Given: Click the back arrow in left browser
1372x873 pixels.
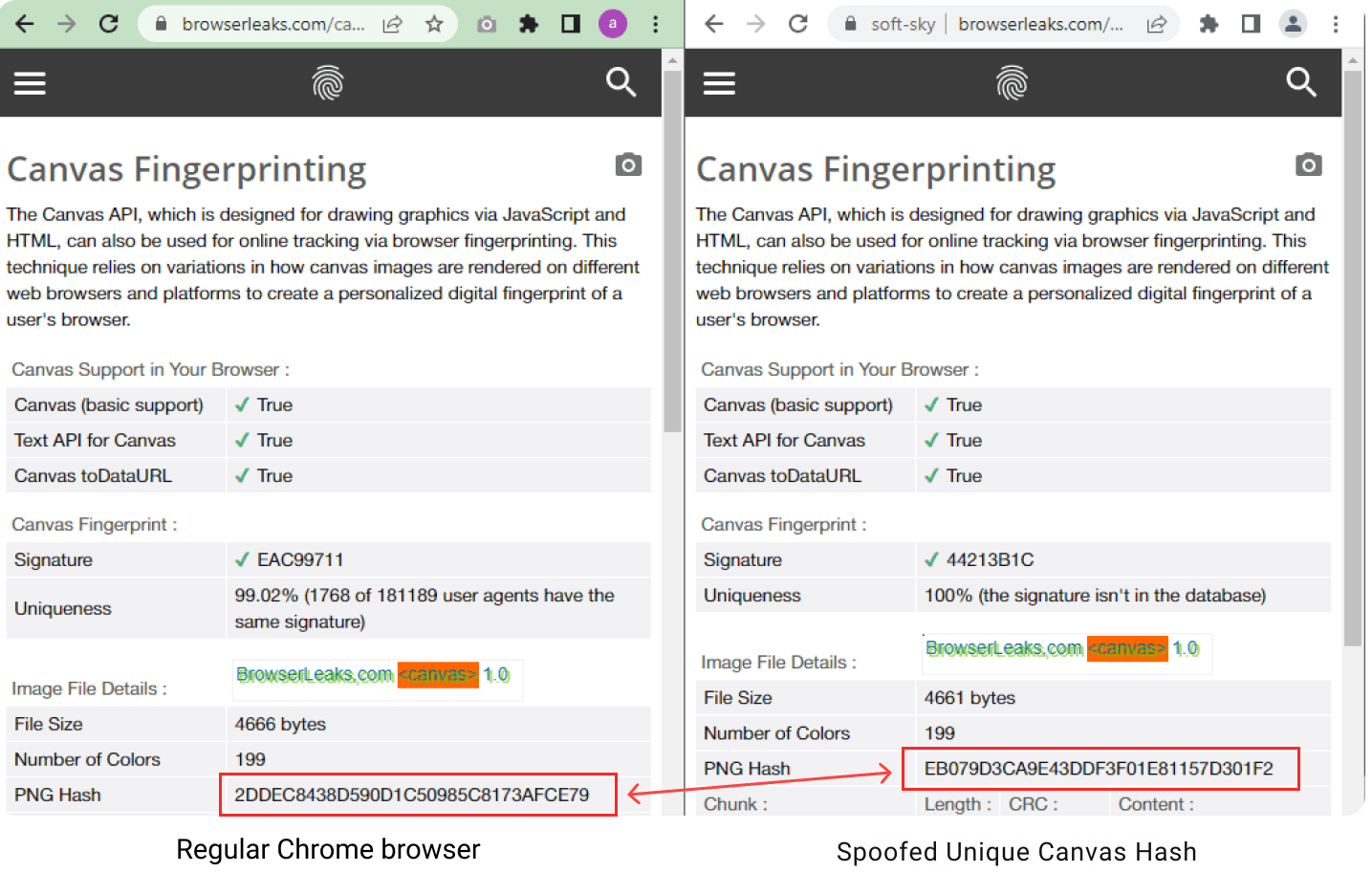Looking at the screenshot, I should 25,24.
